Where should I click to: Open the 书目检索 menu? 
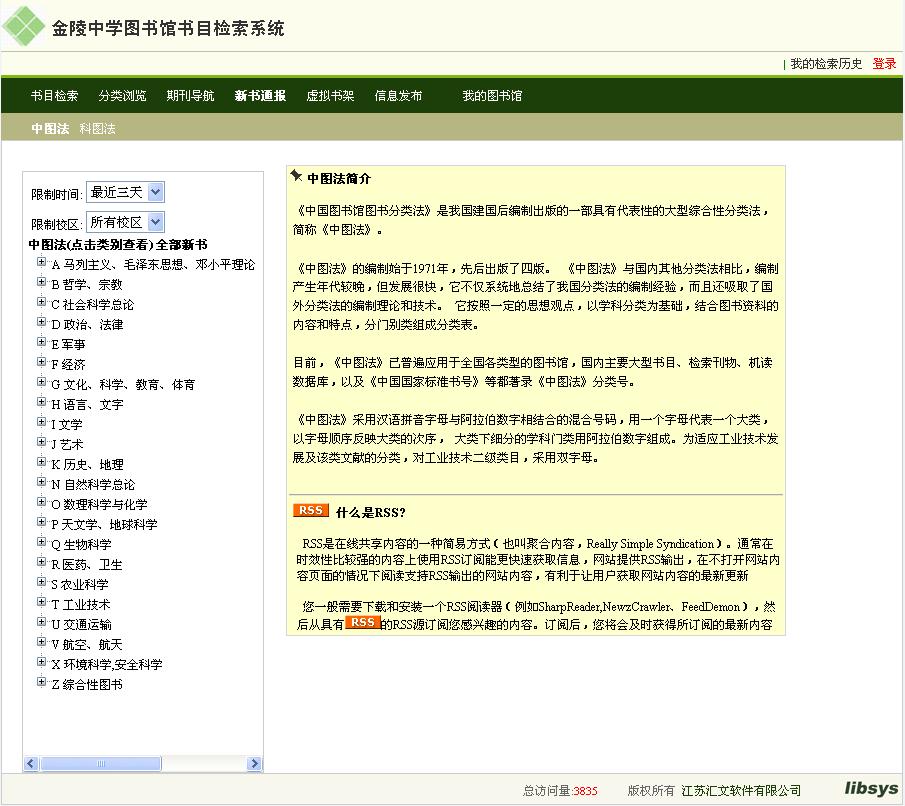(54, 96)
